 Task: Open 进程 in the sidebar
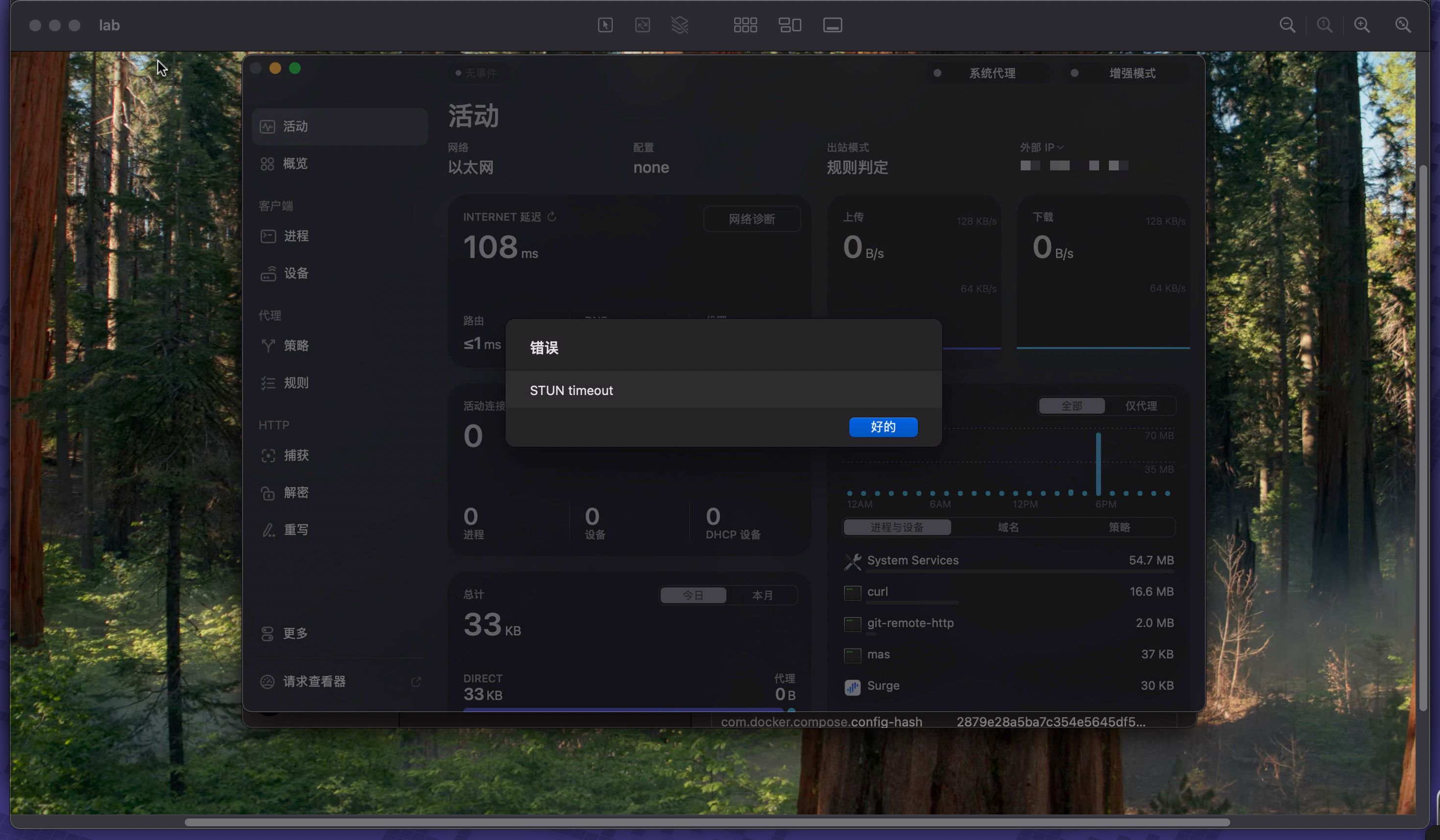coord(339,236)
